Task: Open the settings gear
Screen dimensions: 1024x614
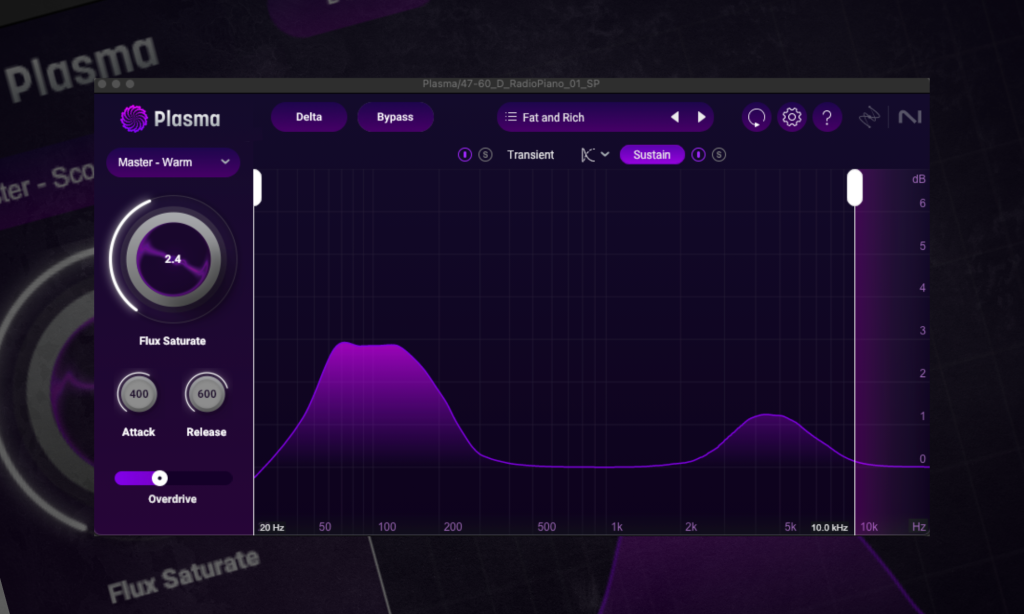Action: point(791,118)
